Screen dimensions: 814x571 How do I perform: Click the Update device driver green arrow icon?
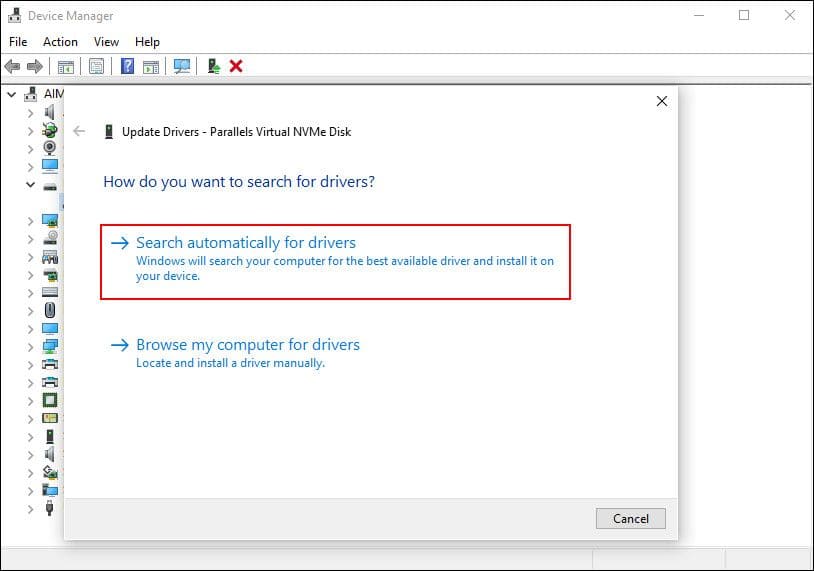click(x=213, y=66)
